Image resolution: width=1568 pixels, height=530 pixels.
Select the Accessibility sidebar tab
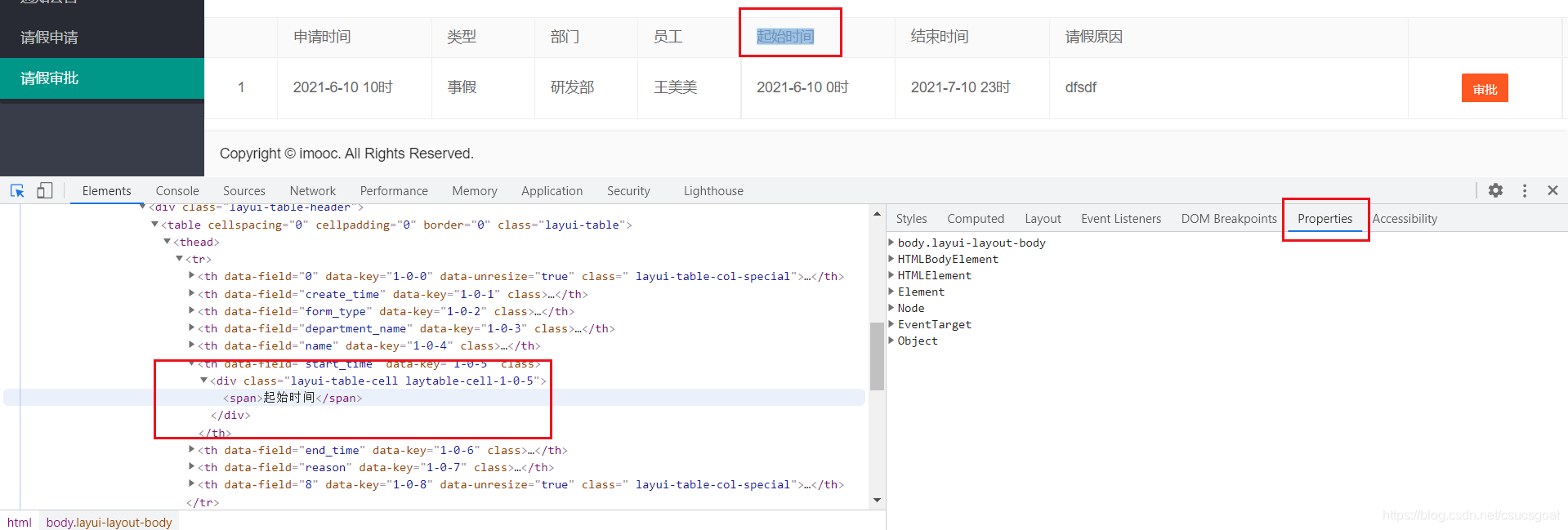coord(1405,219)
